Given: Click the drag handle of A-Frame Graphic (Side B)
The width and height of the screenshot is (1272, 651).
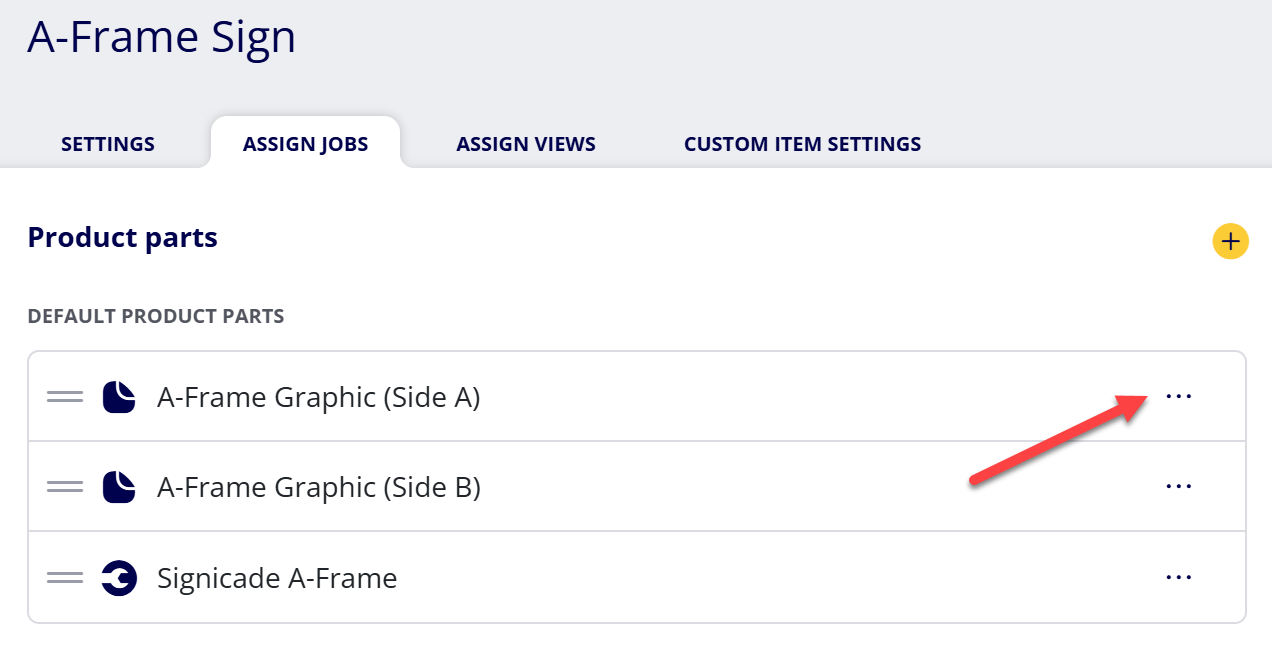Looking at the screenshot, I should pos(65,487).
